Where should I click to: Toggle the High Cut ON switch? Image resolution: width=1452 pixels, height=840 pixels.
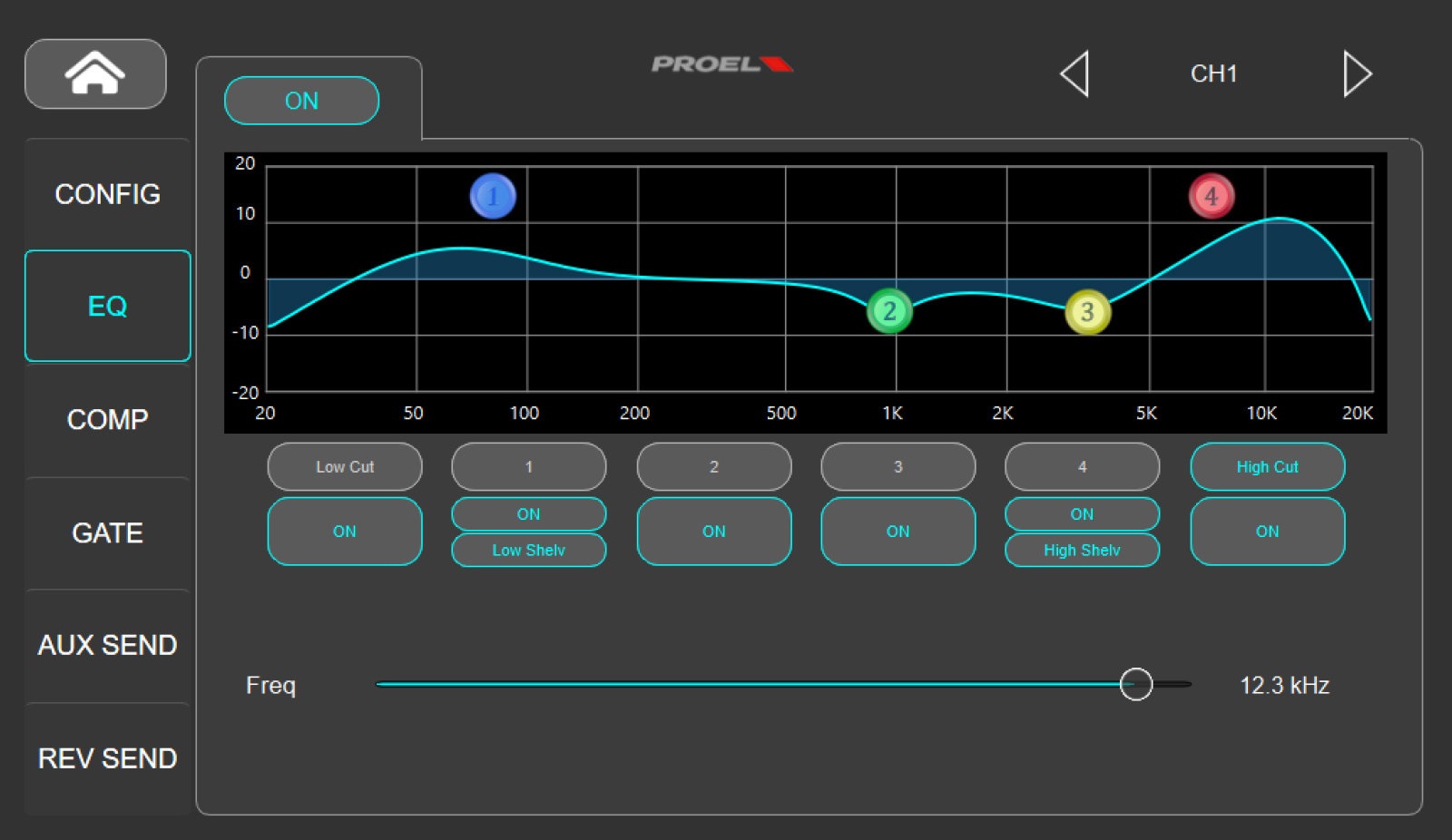(1268, 532)
